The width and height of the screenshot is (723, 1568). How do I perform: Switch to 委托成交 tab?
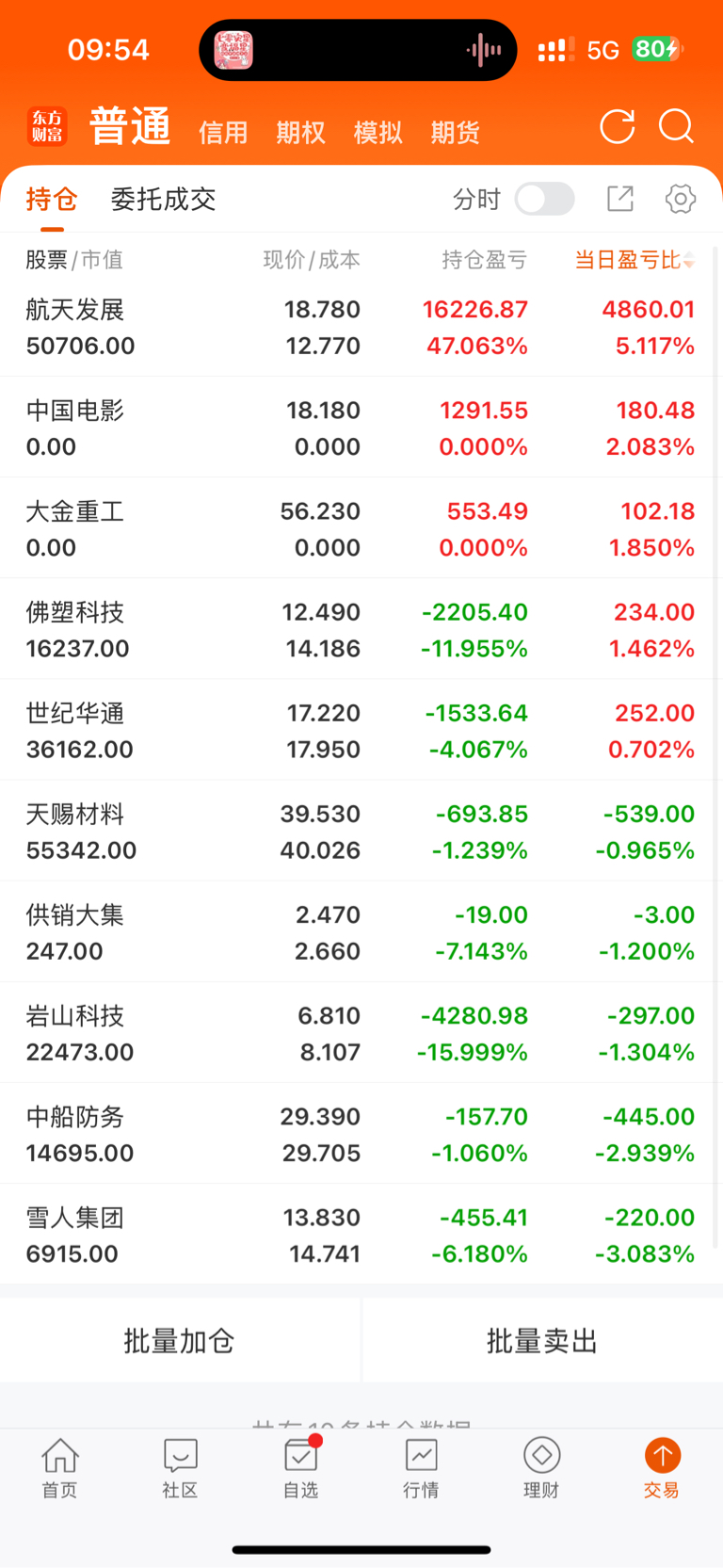163,199
